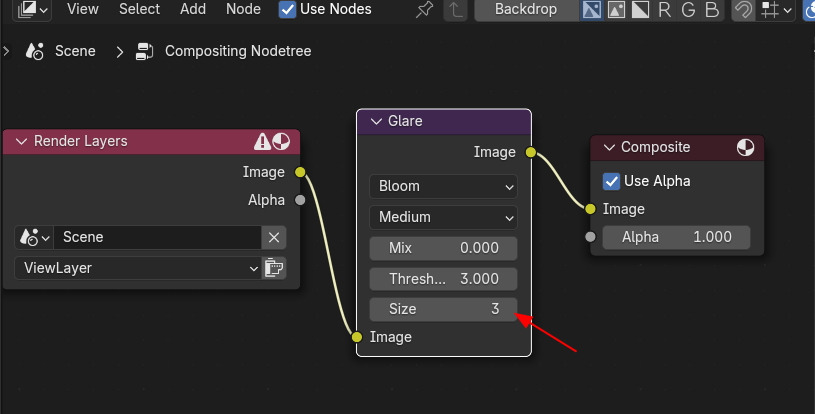Image resolution: width=815 pixels, height=414 pixels.
Task: Open the Medium quality dropdown
Action: click(443, 217)
